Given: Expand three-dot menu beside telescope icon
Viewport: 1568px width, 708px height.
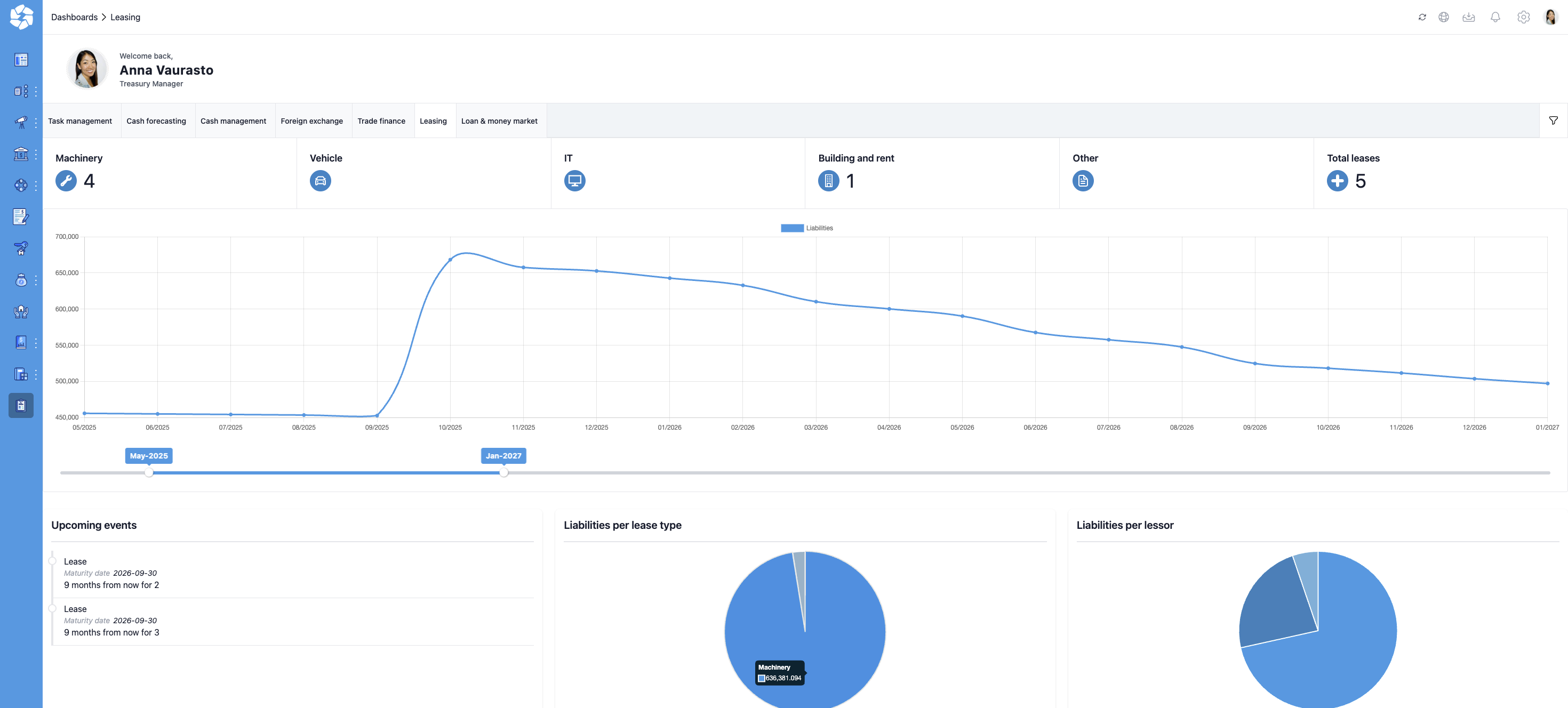Looking at the screenshot, I should point(36,123).
